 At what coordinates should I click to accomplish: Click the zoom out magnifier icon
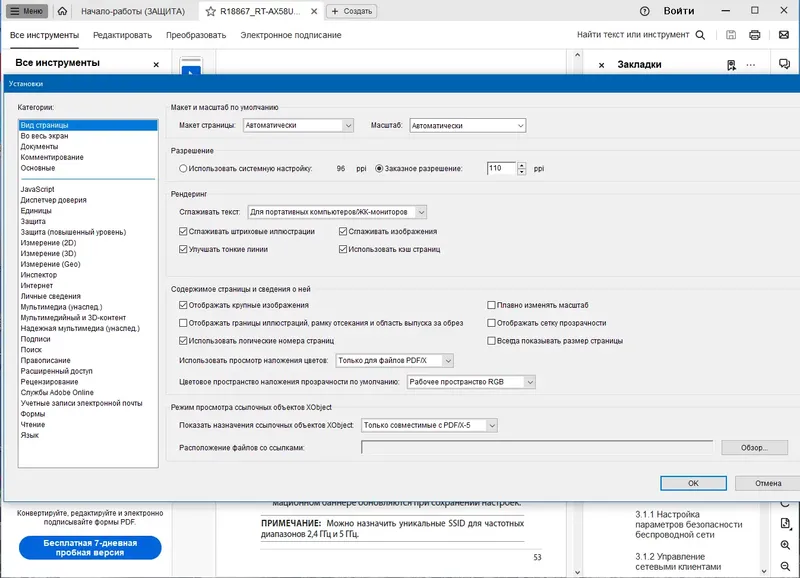coord(785,566)
